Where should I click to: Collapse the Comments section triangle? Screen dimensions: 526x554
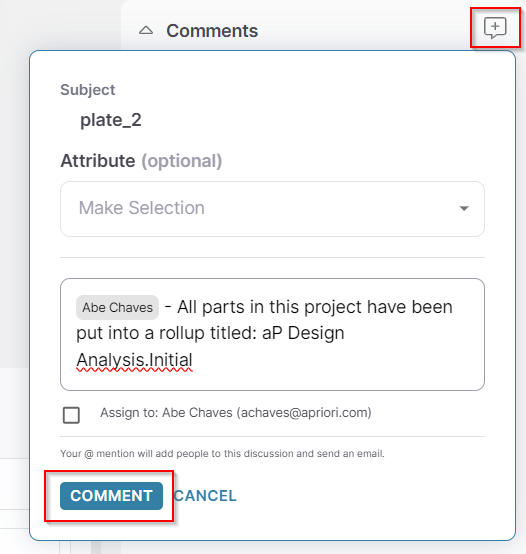pyautogui.click(x=146, y=30)
